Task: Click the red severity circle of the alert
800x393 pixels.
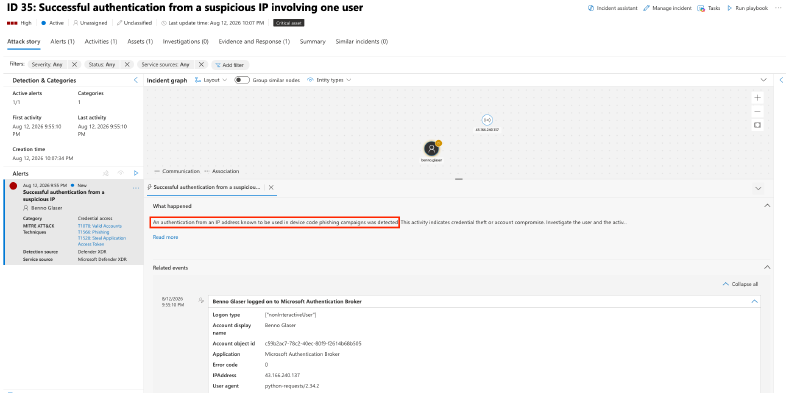Action: [x=13, y=186]
